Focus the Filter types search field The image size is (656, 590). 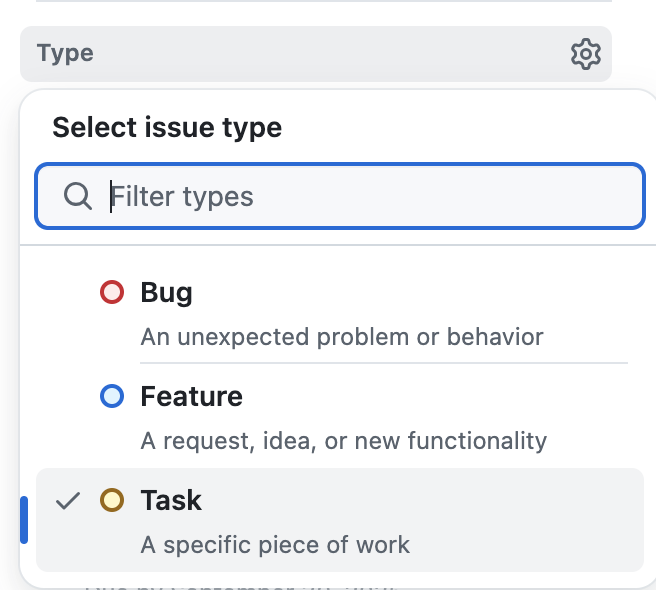tap(370, 196)
